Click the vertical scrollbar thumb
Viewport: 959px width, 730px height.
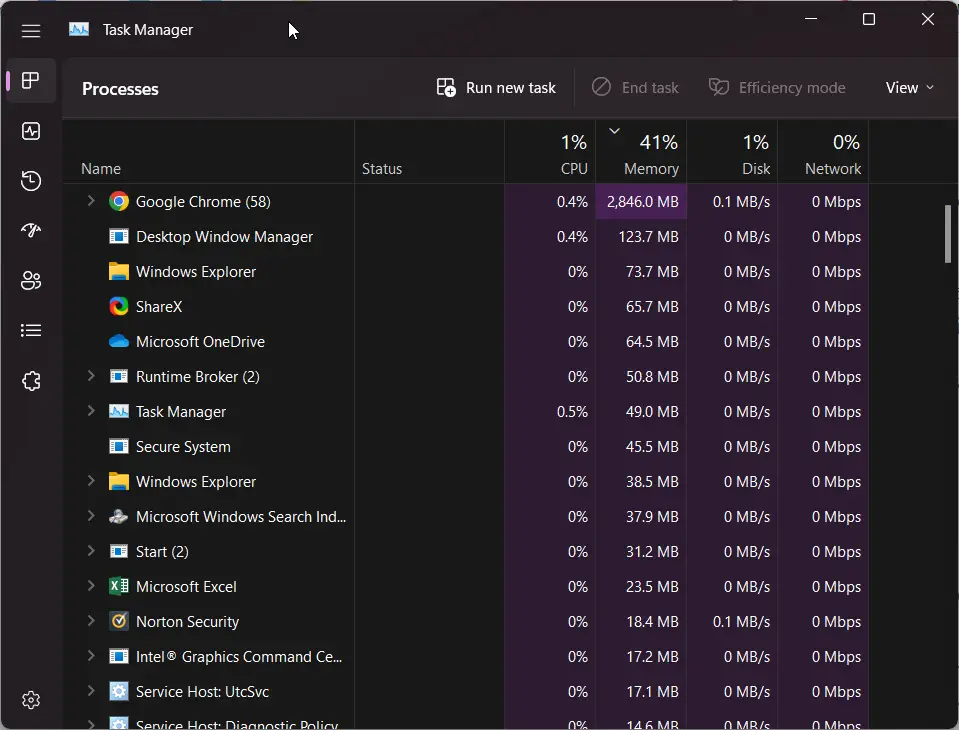click(948, 234)
